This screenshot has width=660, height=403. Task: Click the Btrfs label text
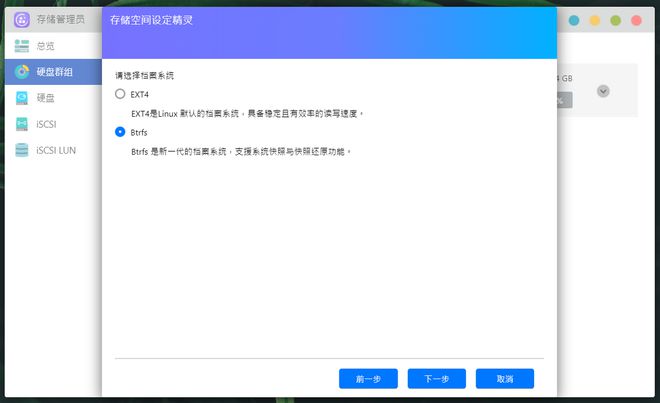tap(138, 133)
